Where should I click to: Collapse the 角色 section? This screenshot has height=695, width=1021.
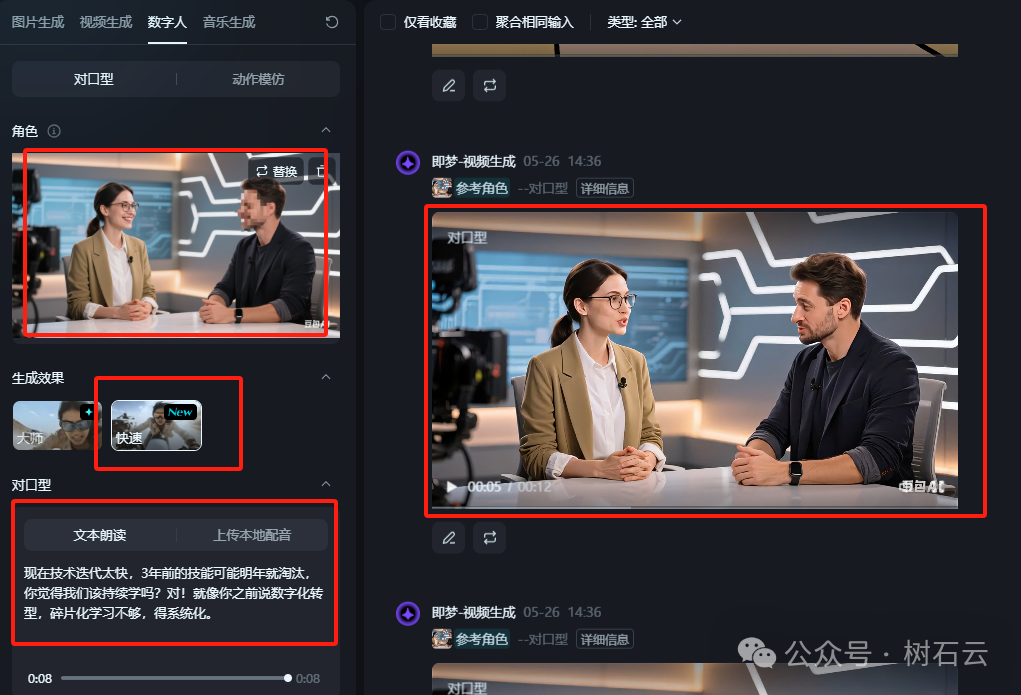point(327,130)
